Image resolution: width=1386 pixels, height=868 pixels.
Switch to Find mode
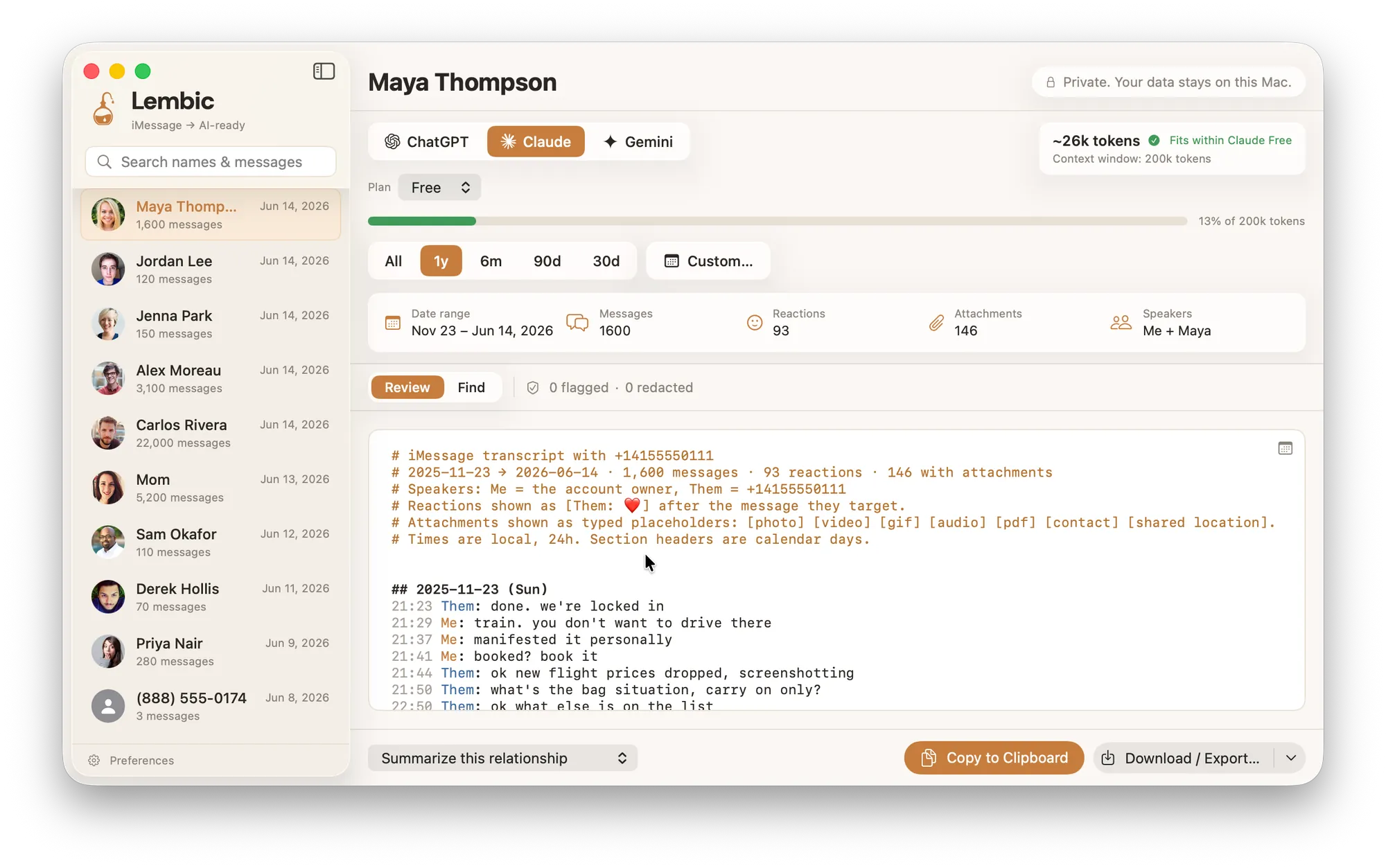(471, 388)
